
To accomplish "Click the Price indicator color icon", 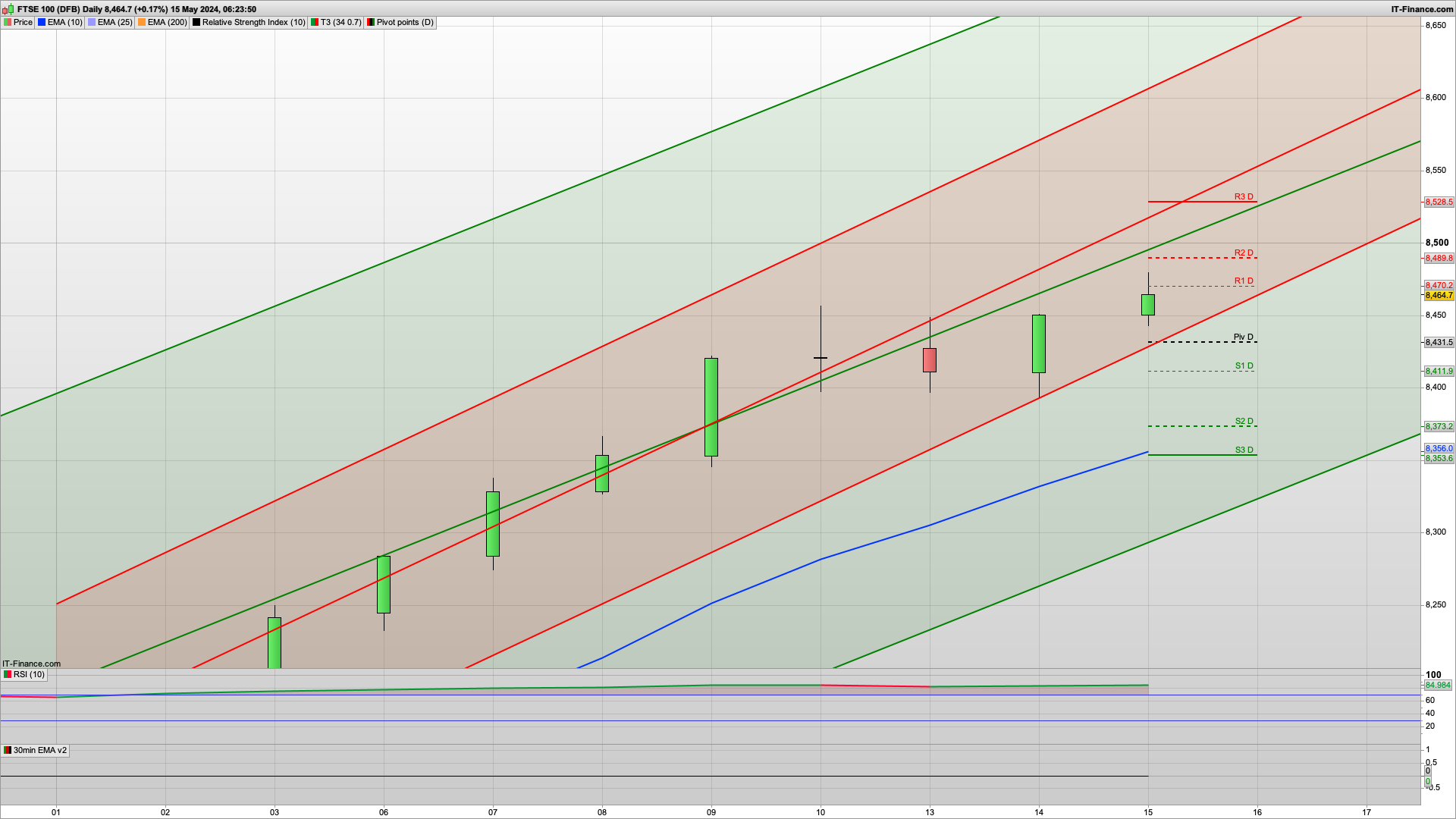I will (x=8, y=22).
